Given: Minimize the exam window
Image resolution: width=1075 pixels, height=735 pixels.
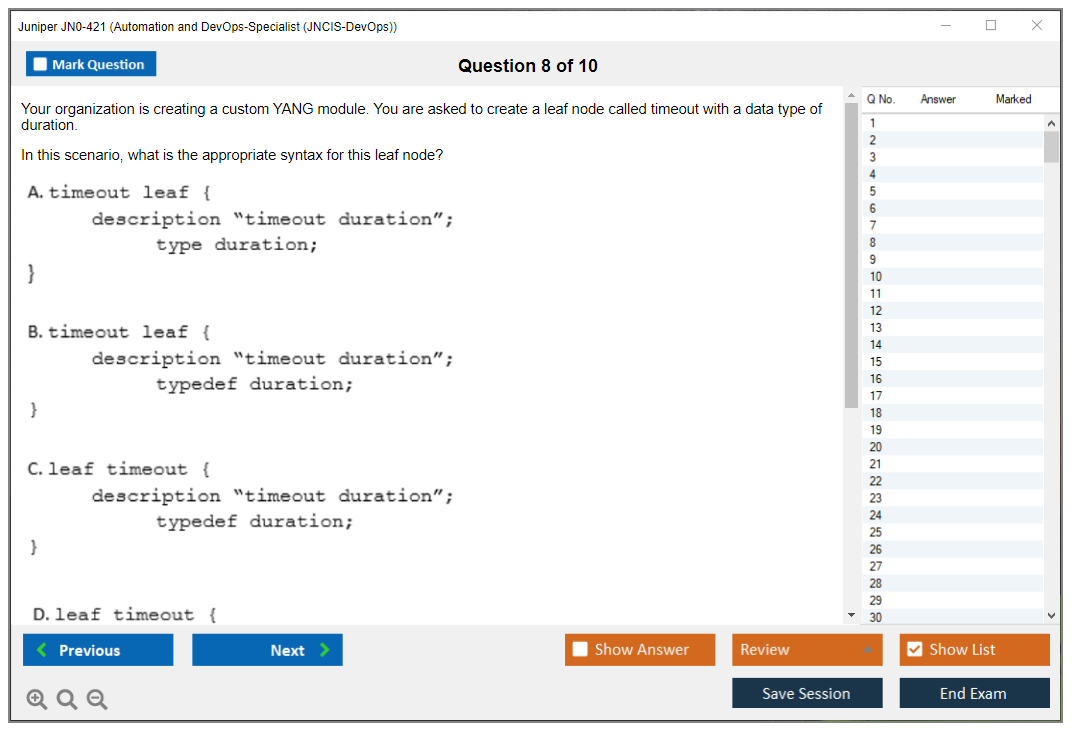Looking at the screenshot, I should tap(946, 26).
